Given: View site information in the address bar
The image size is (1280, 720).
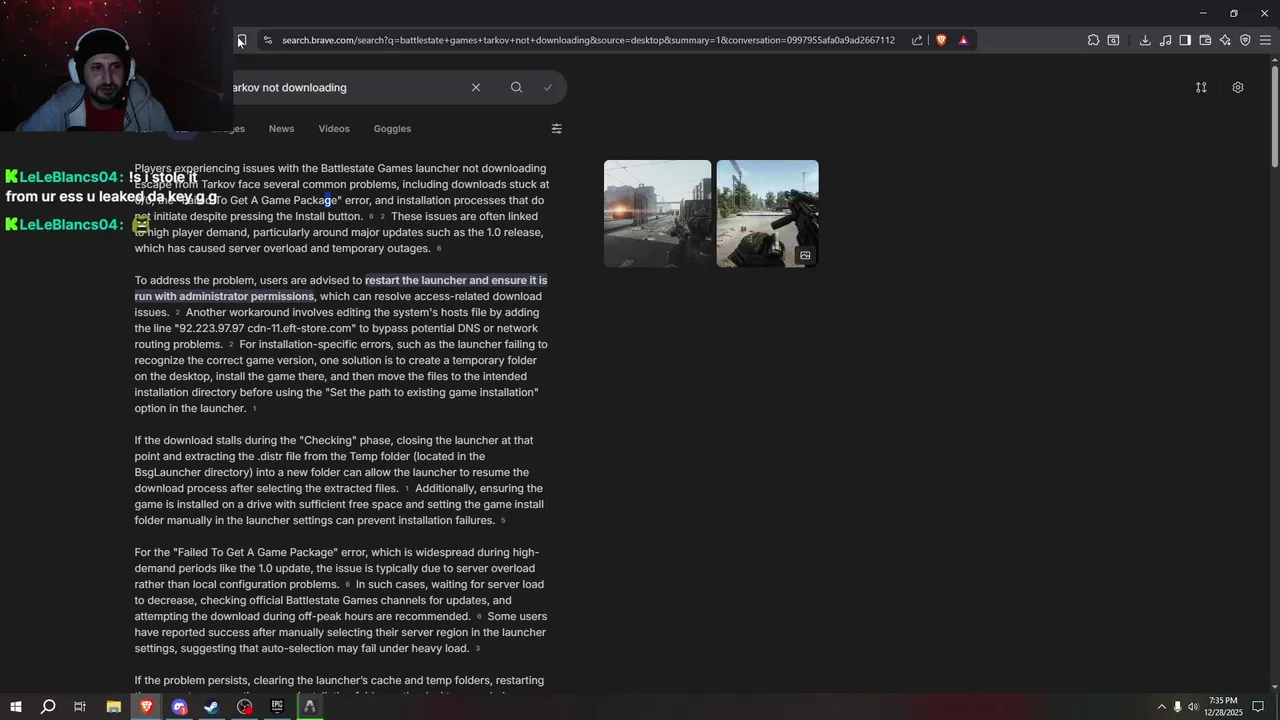Looking at the screenshot, I should coord(267,40).
